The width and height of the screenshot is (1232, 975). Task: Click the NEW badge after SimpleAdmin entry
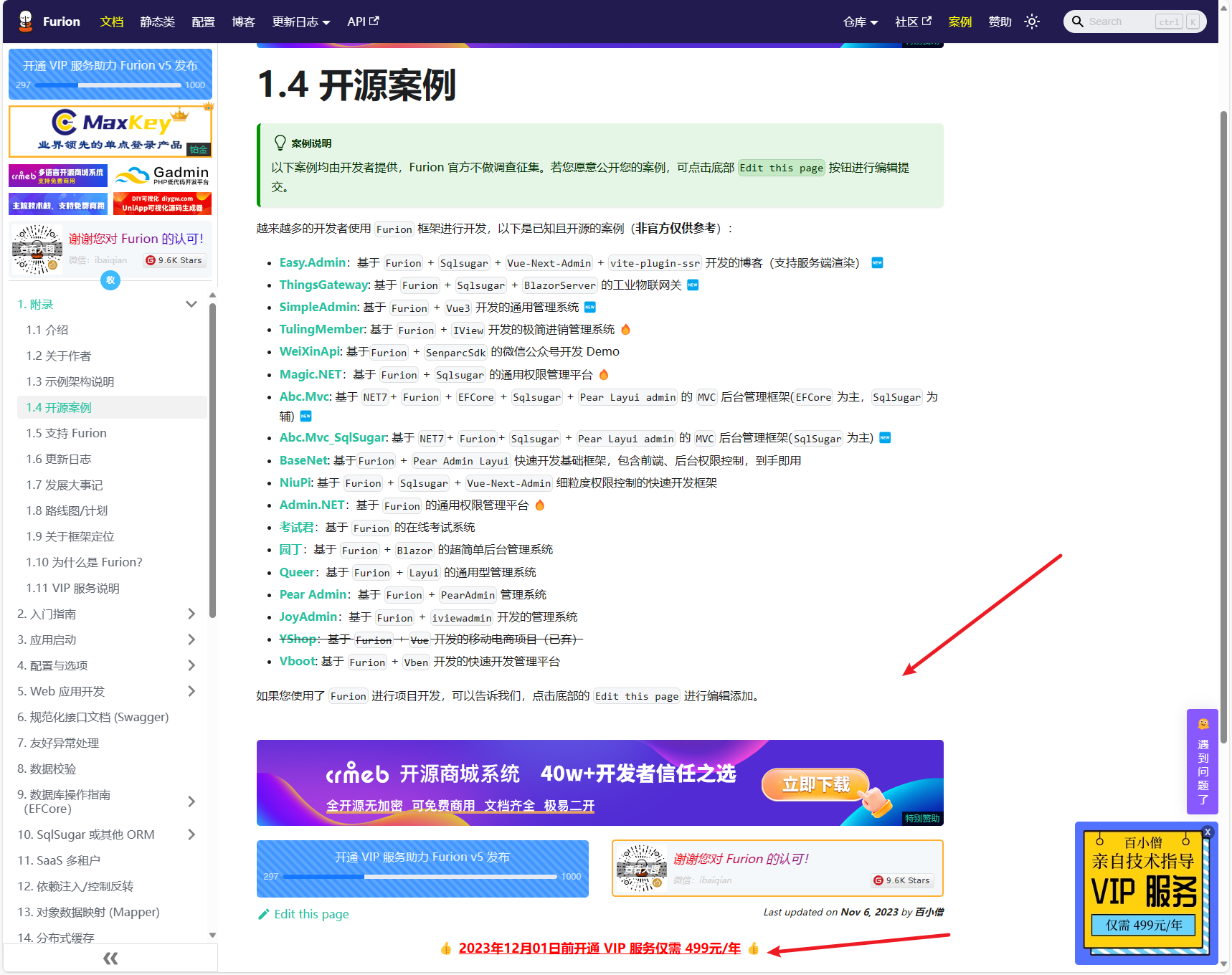click(x=590, y=308)
